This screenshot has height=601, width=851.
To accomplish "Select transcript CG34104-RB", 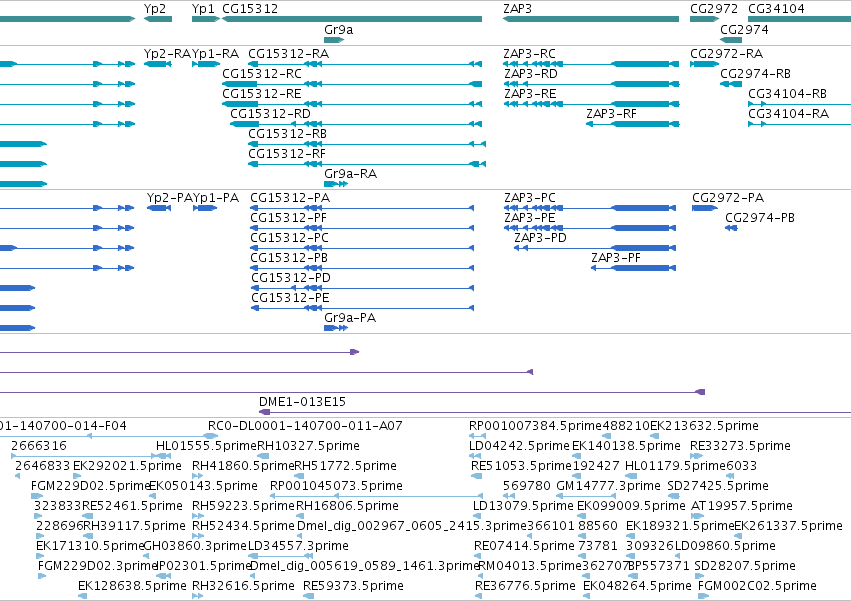I will 788,94.
